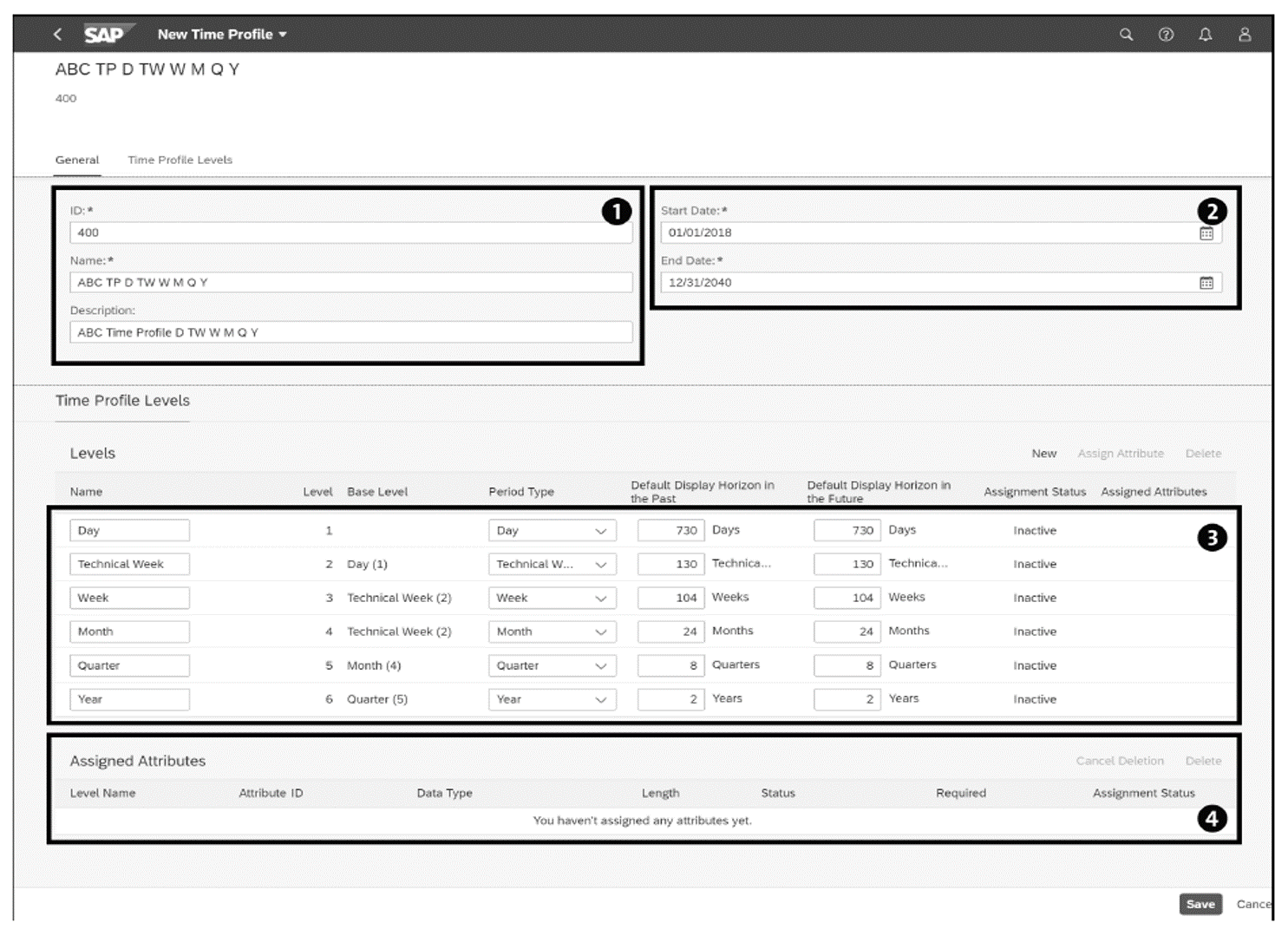The image size is (1288, 936).
Task: Open the help icon
Action: [1166, 35]
